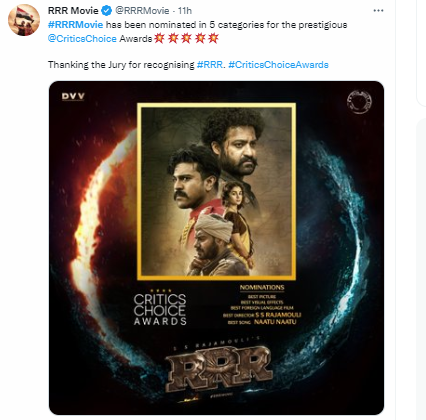
Task: Click the first collision star emoji
Action: [160, 38]
